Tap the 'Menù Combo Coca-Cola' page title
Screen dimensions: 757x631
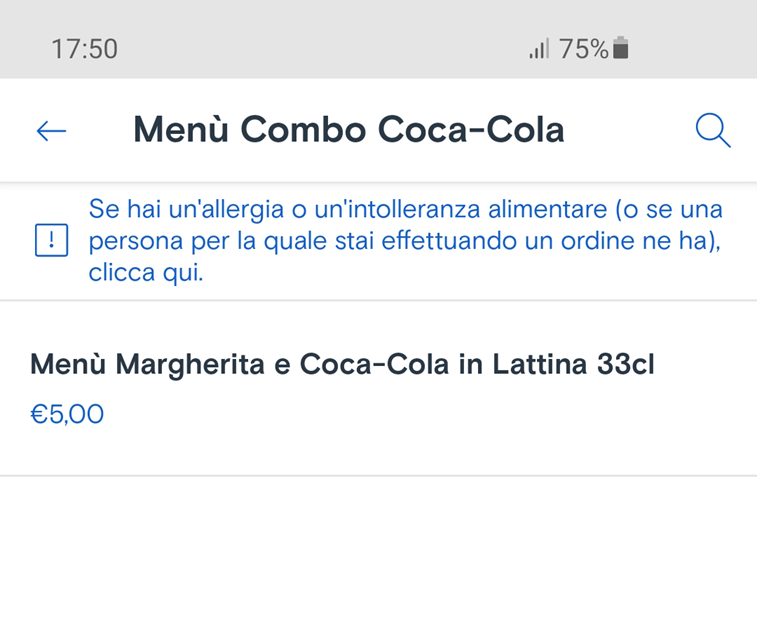point(348,130)
